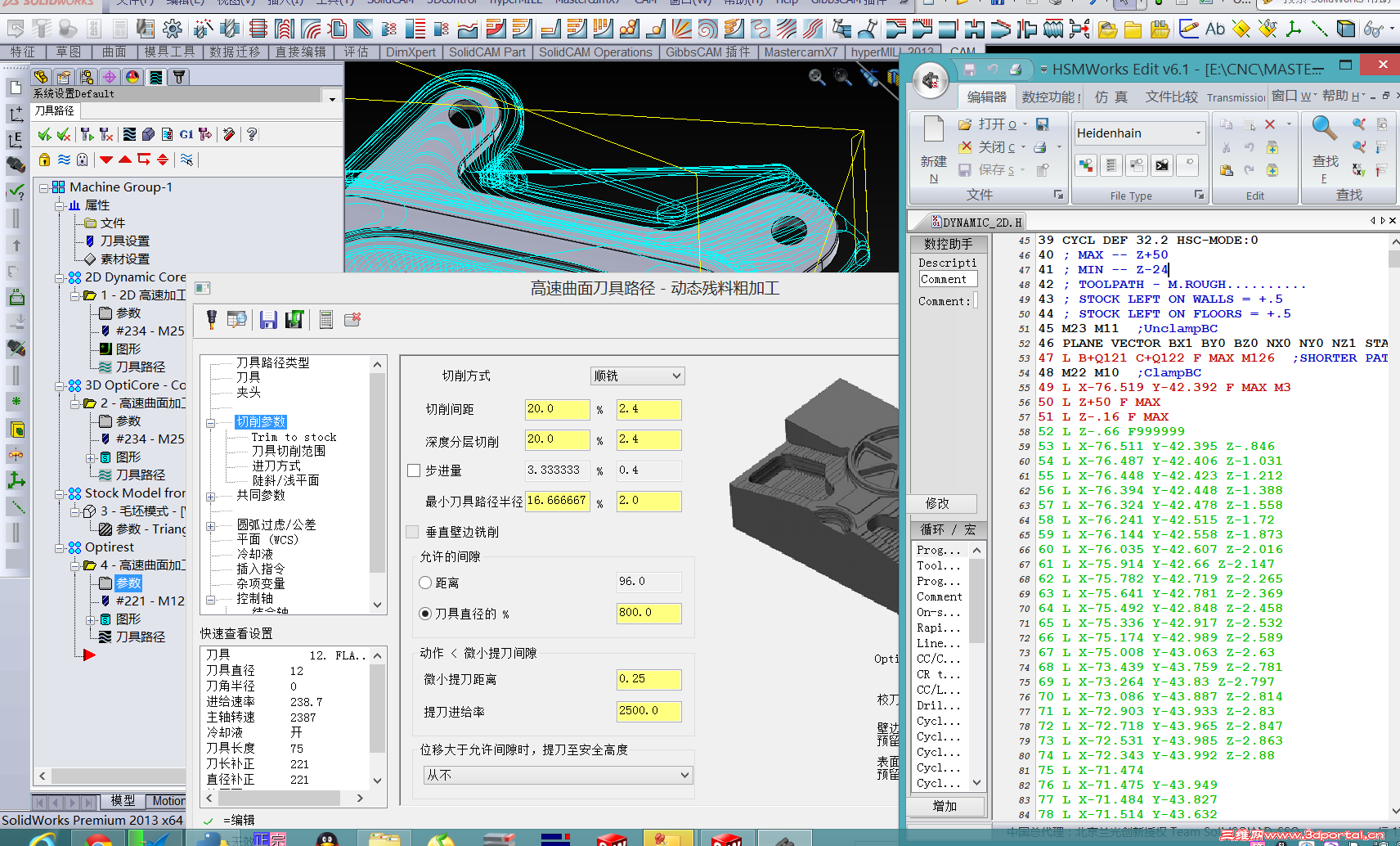Click the ghost toggle display icon in toolpath manager
This screenshot has height=846, width=1400.
[x=83, y=160]
